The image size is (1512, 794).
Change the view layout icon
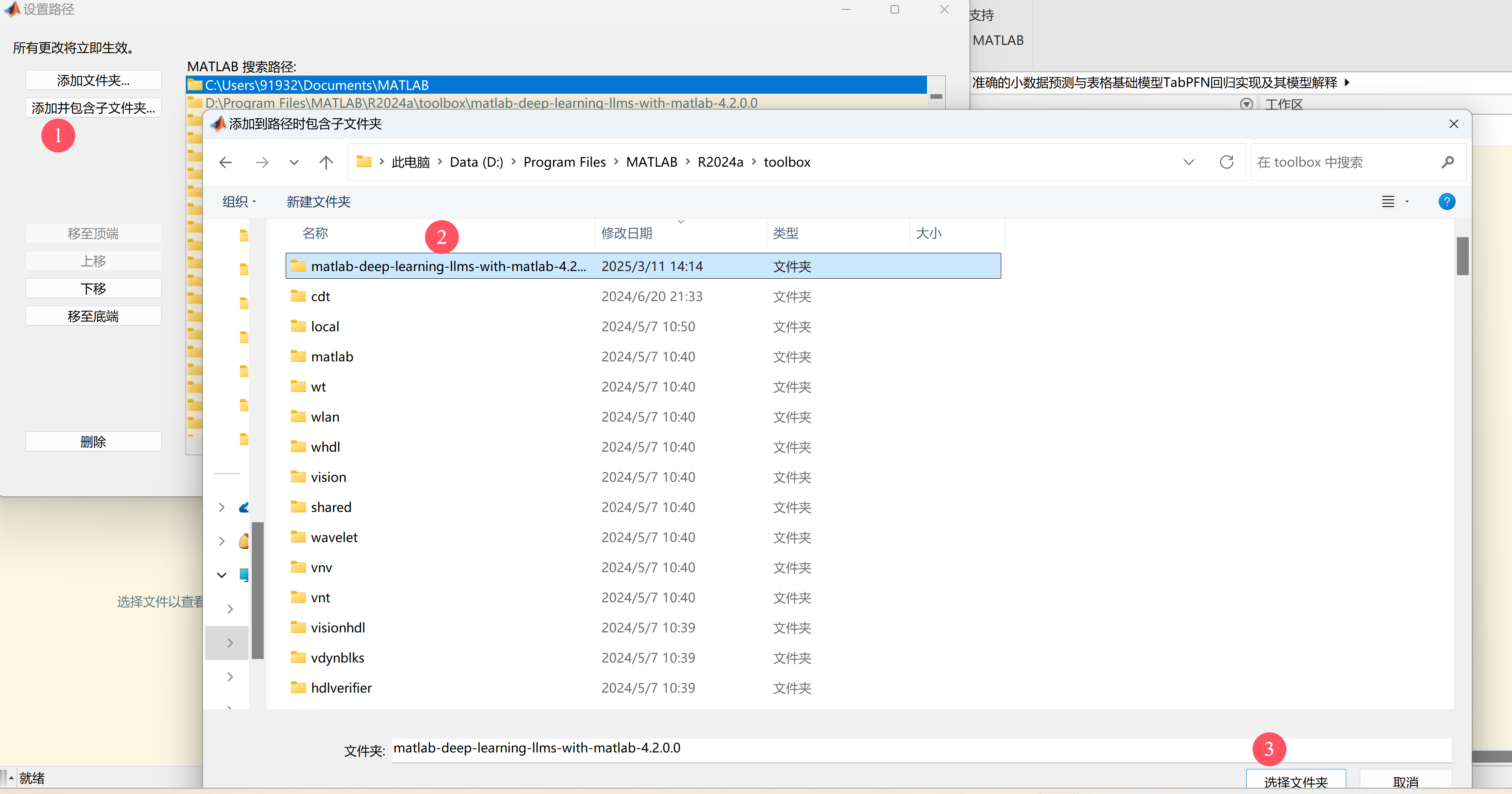1387,201
